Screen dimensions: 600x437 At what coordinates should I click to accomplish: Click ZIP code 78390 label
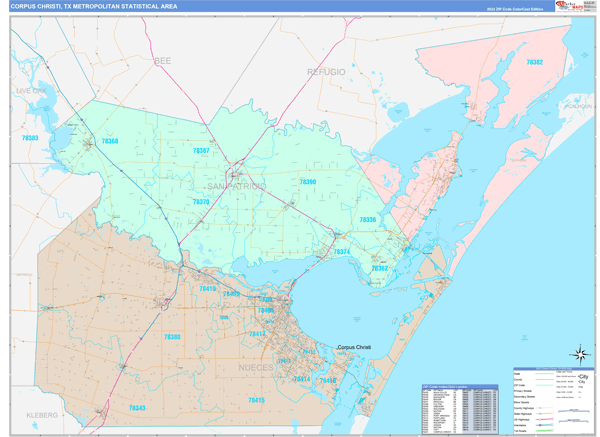[x=308, y=182]
